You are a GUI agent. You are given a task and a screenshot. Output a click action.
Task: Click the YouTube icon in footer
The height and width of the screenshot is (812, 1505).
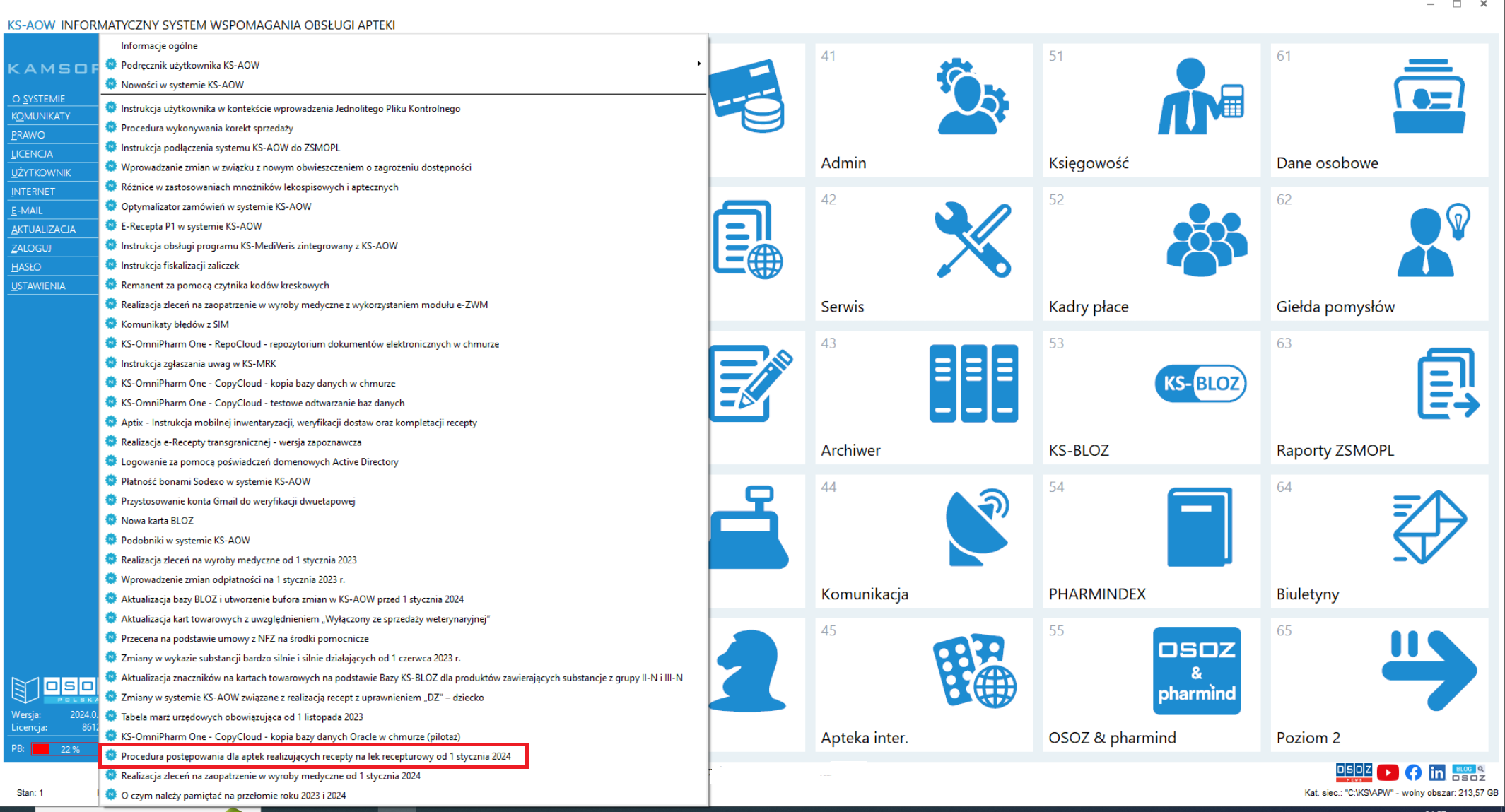pyautogui.click(x=1388, y=772)
